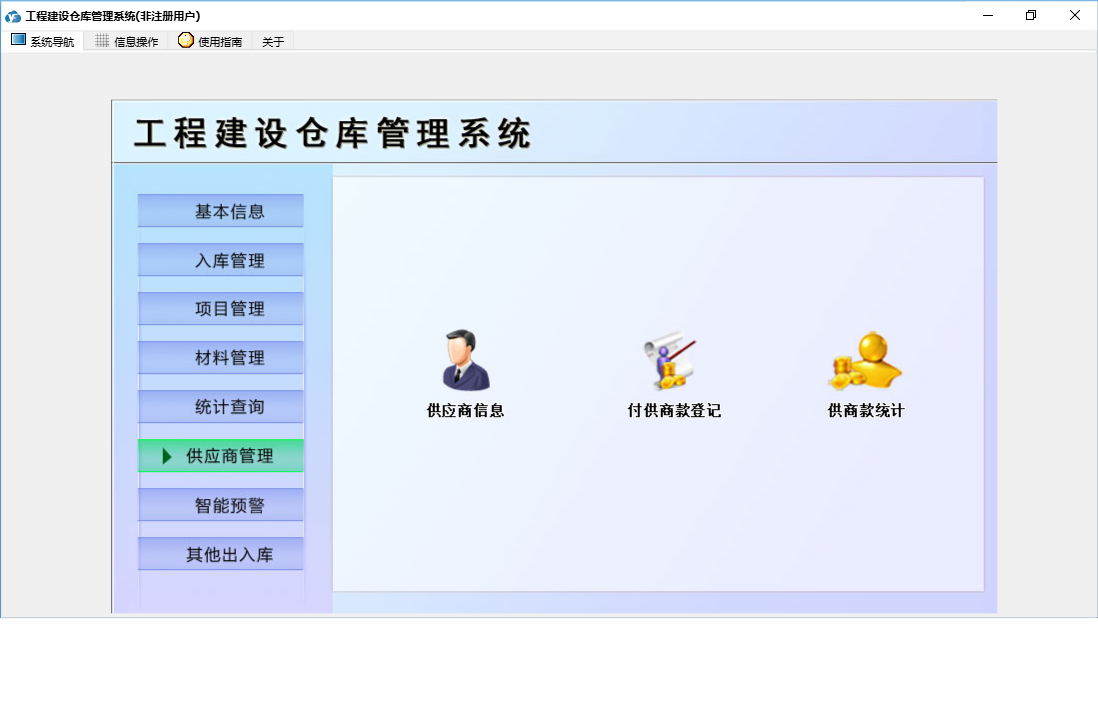Close the 工程建设仓库管理系统 window
This screenshot has height=713, width=1098.
click(1075, 15)
